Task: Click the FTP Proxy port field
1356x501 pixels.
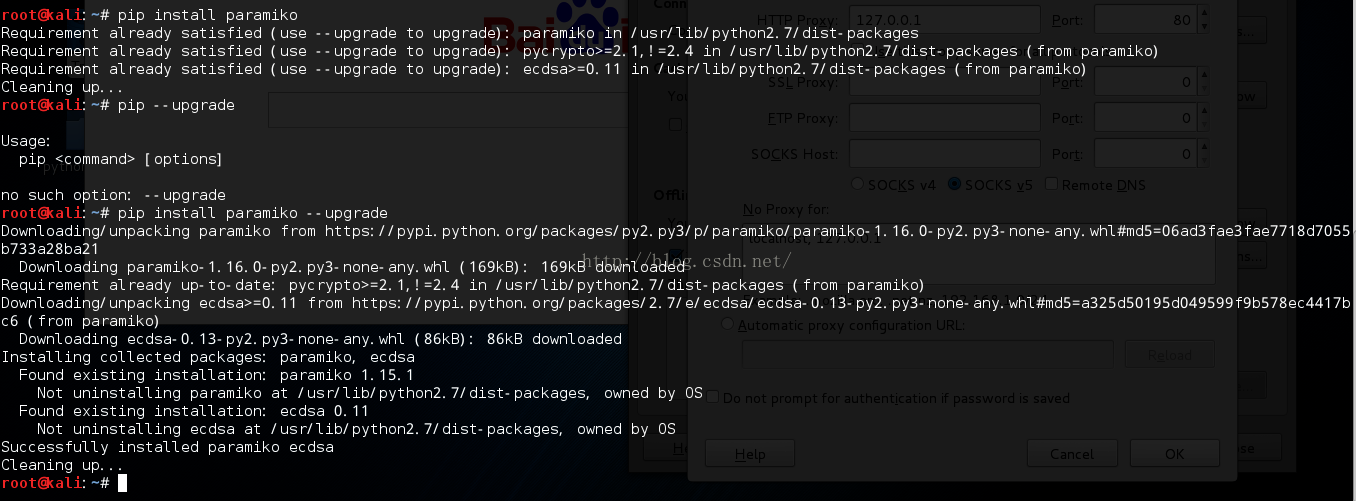Action: click(1146, 119)
